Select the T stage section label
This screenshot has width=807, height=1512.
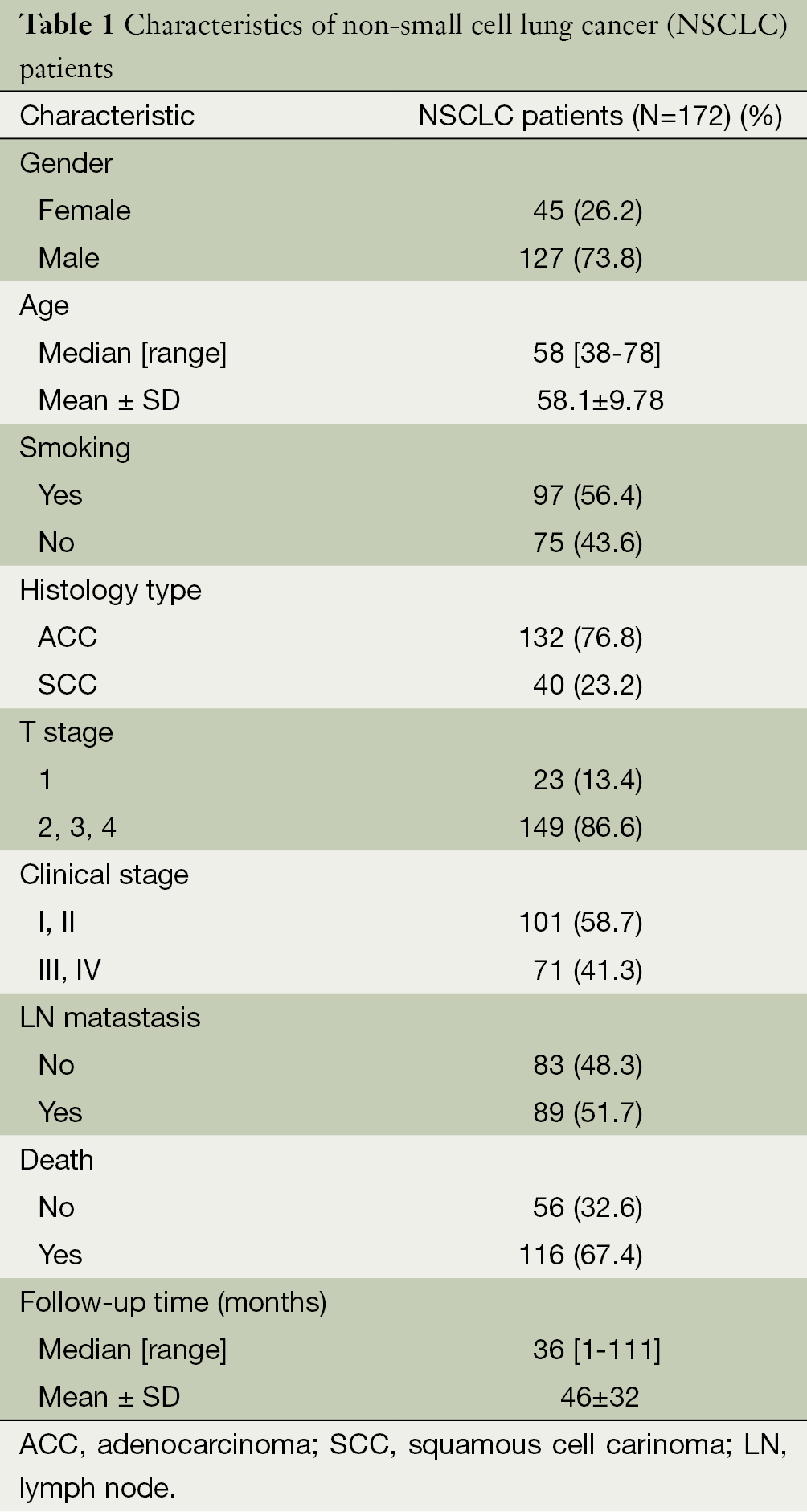tap(66, 732)
